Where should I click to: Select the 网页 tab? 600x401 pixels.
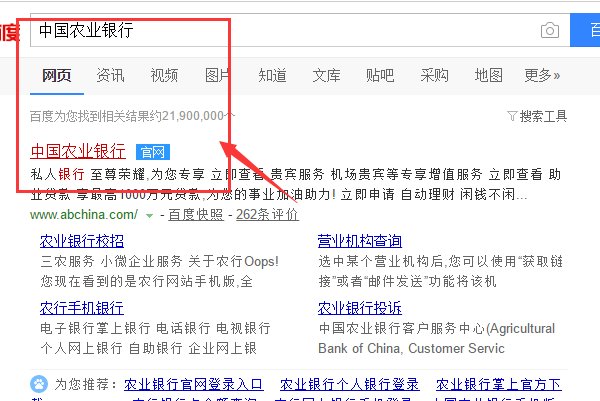click(x=57, y=75)
